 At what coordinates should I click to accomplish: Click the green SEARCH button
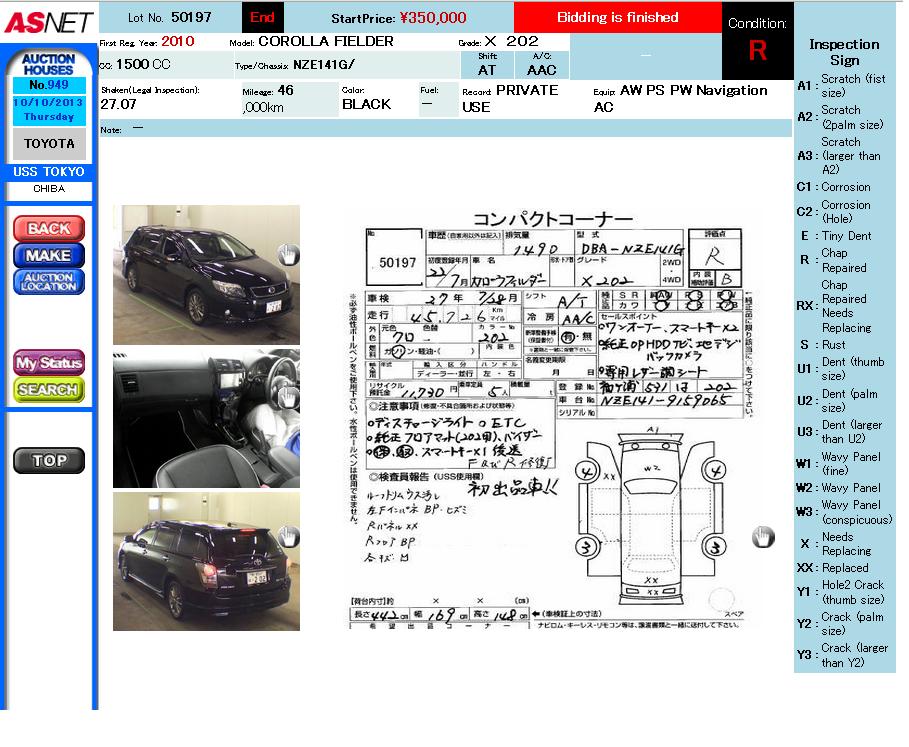click(x=48, y=389)
